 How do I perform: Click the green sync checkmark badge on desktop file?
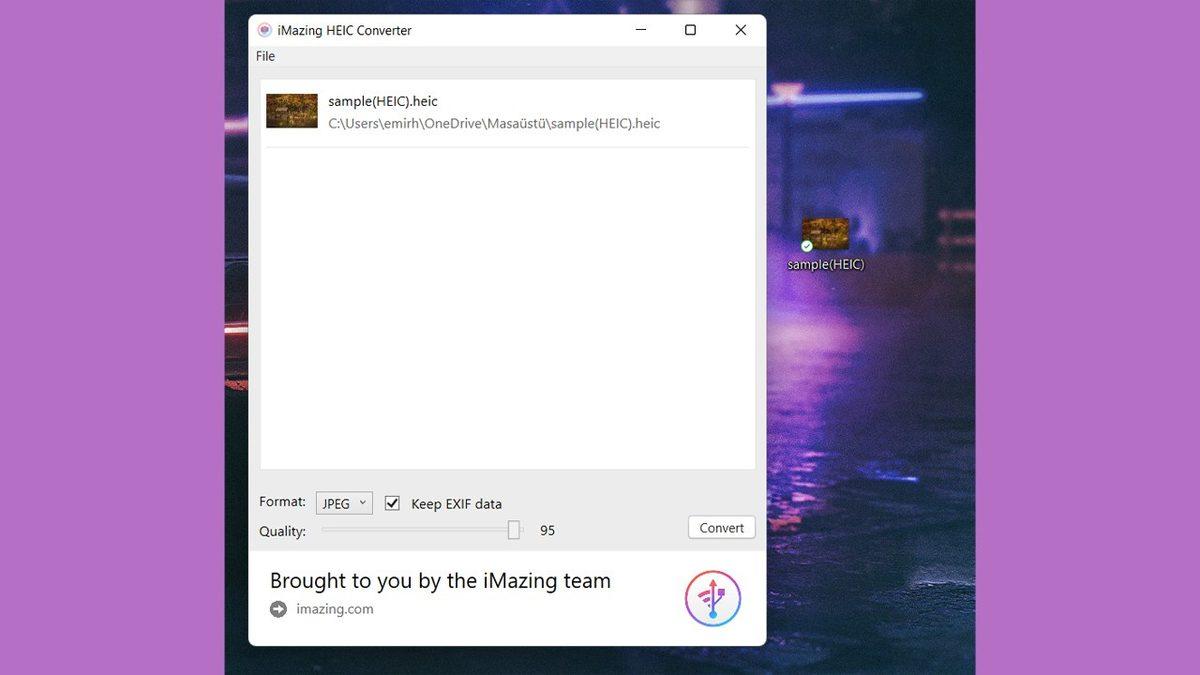807,246
